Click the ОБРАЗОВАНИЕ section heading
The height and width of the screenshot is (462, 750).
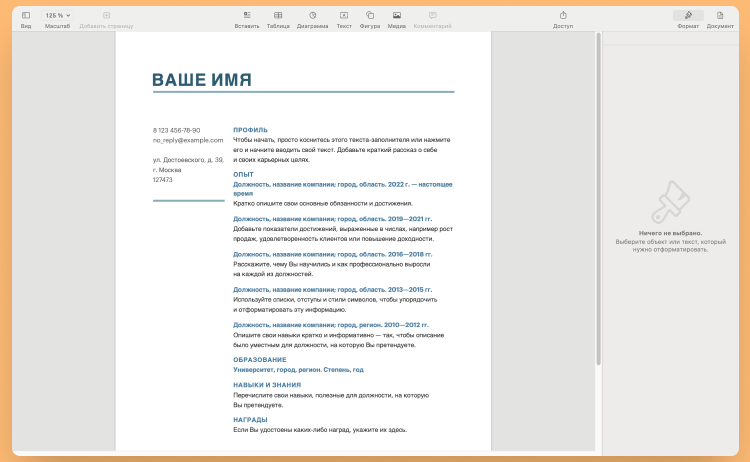(259, 359)
